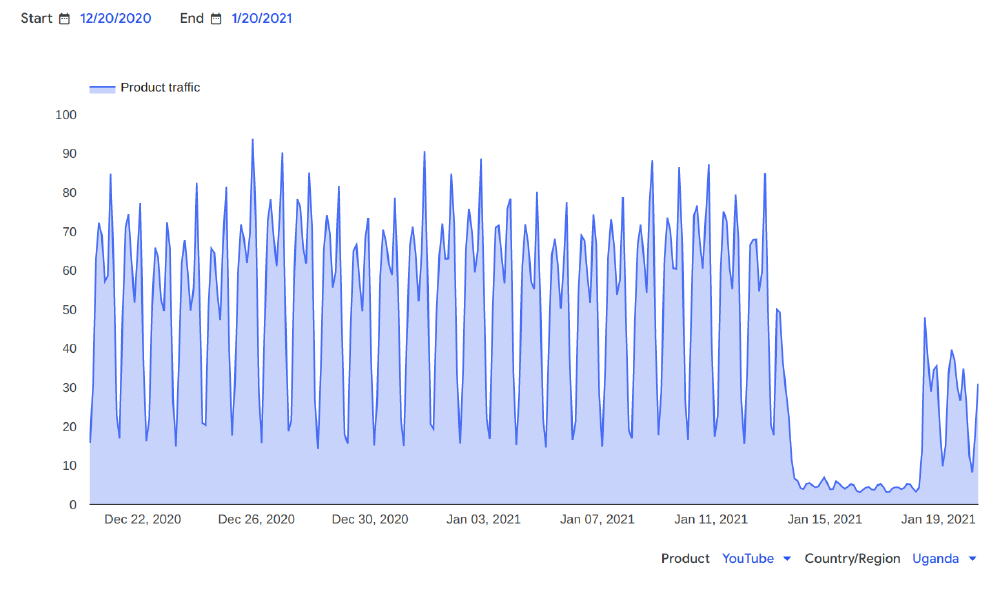The height and width of the screenshot is (589, 1000).
Task: Click the 100 mark on the y-axis
Action: tap(65, 115)
